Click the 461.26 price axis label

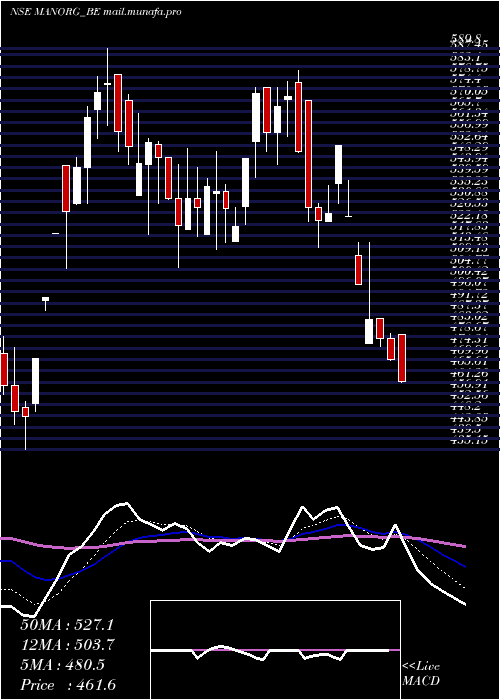pyautogui.click(x=468, y=374)
